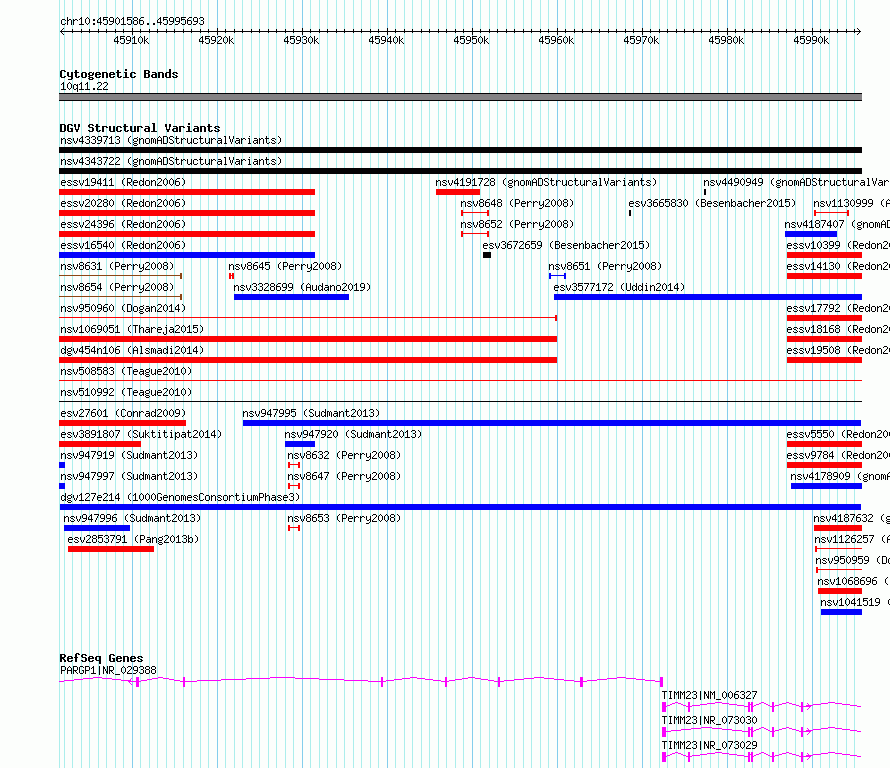Click the blue bar under nsv3328699 (Audano2019)
This screenshot has width=890, height=768.
coord(291,297)
